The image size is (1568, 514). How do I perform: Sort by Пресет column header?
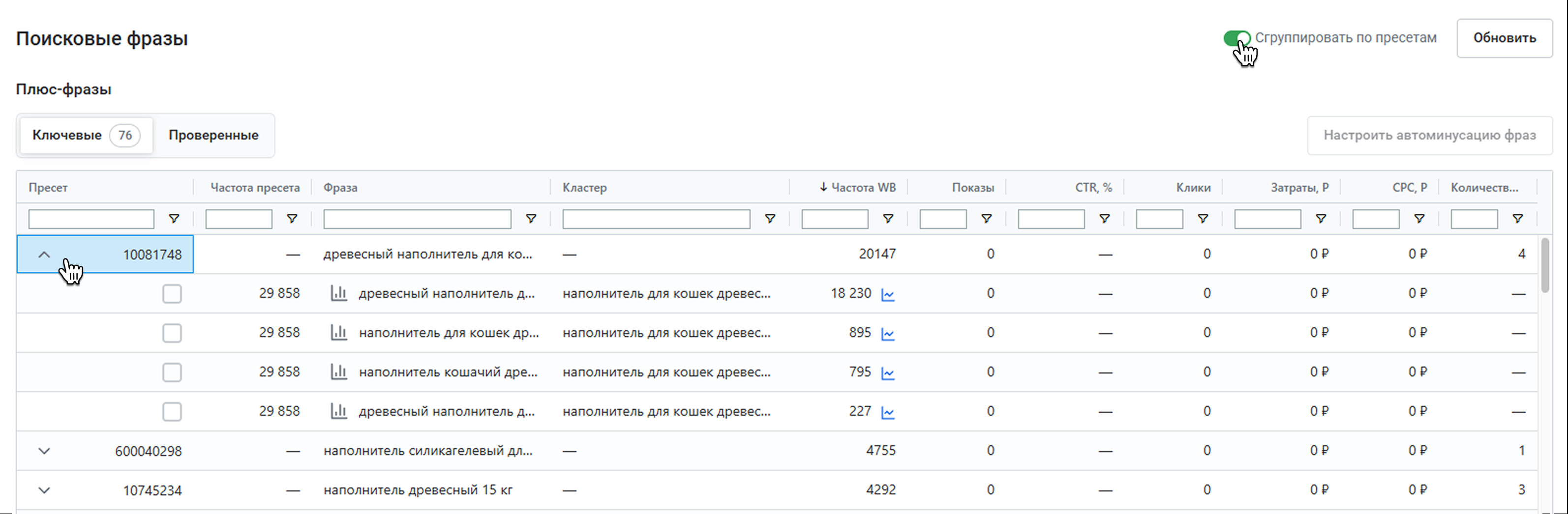[48, 187]
